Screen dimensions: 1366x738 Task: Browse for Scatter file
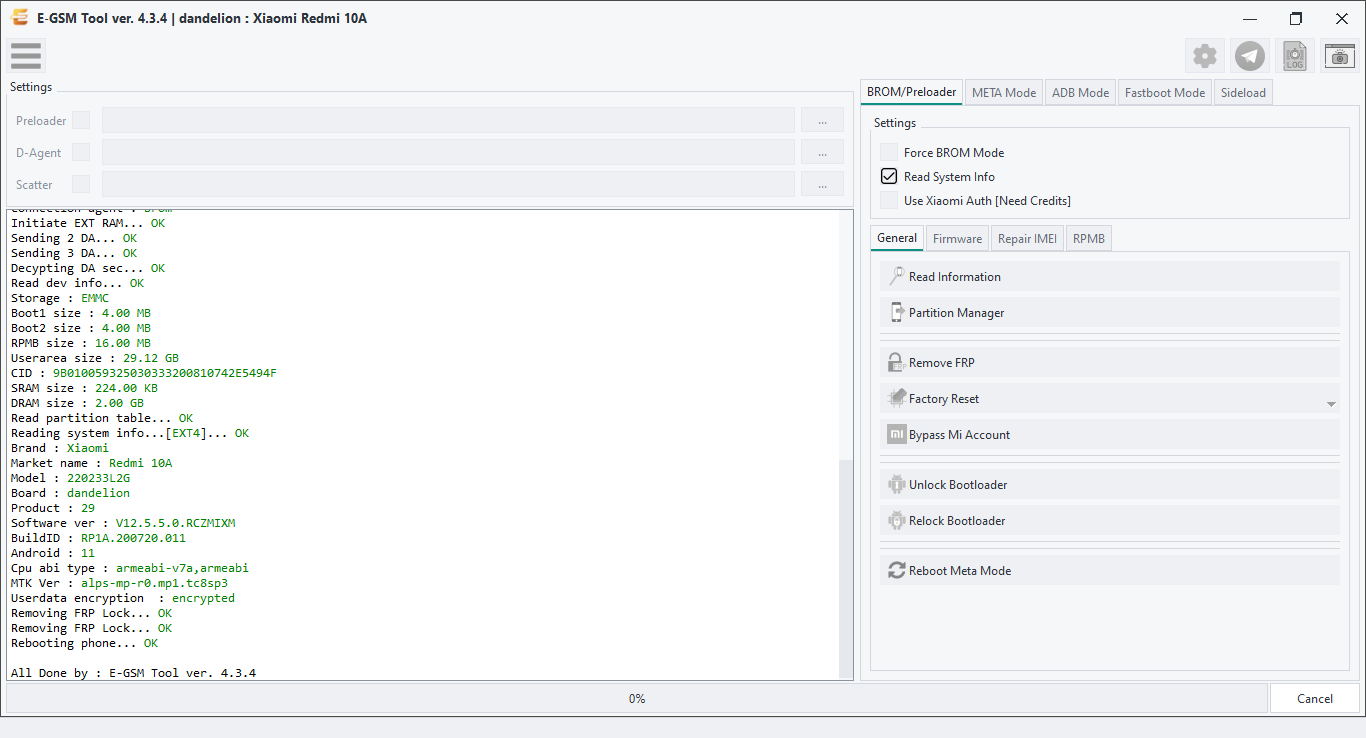coord(822,184)
